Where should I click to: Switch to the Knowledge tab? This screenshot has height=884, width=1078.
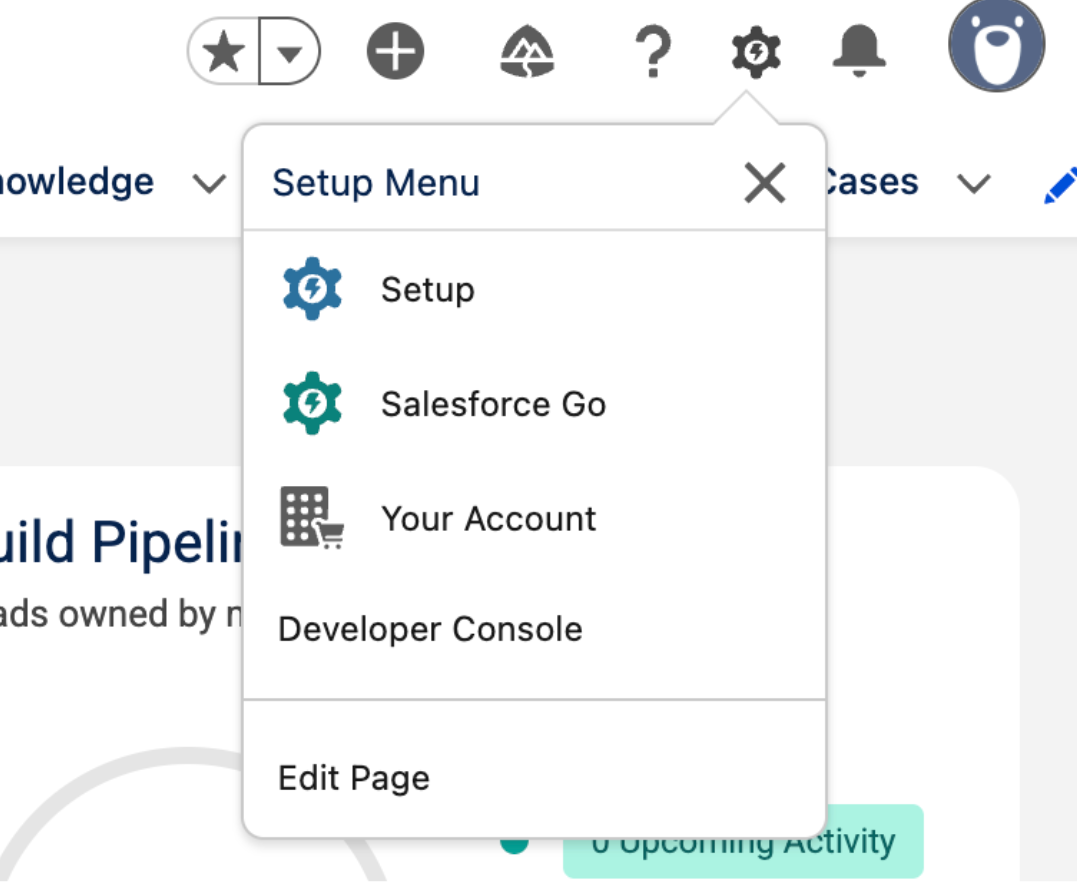(x=78, y=182)
